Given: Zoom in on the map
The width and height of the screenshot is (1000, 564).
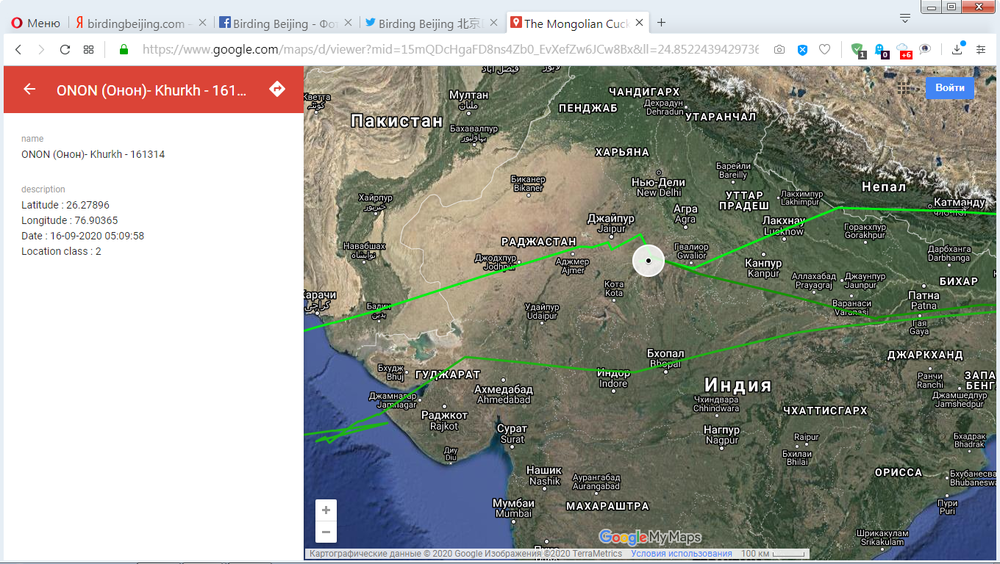Looking at the screenshot, I should tap(326, 510).
